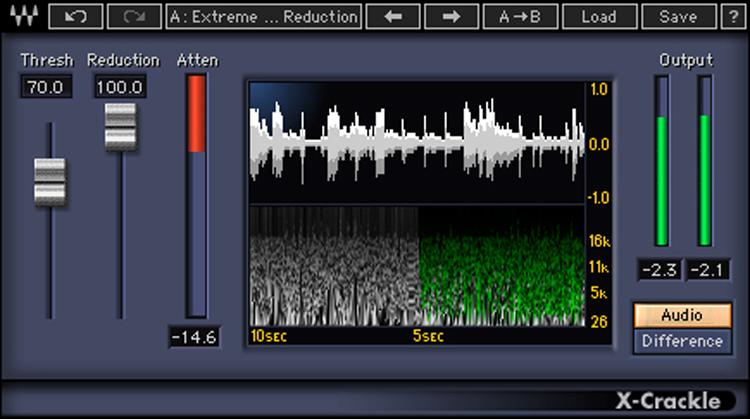Click the red Atten meter bar
The image size is (750, 419).
click(196, 113)
